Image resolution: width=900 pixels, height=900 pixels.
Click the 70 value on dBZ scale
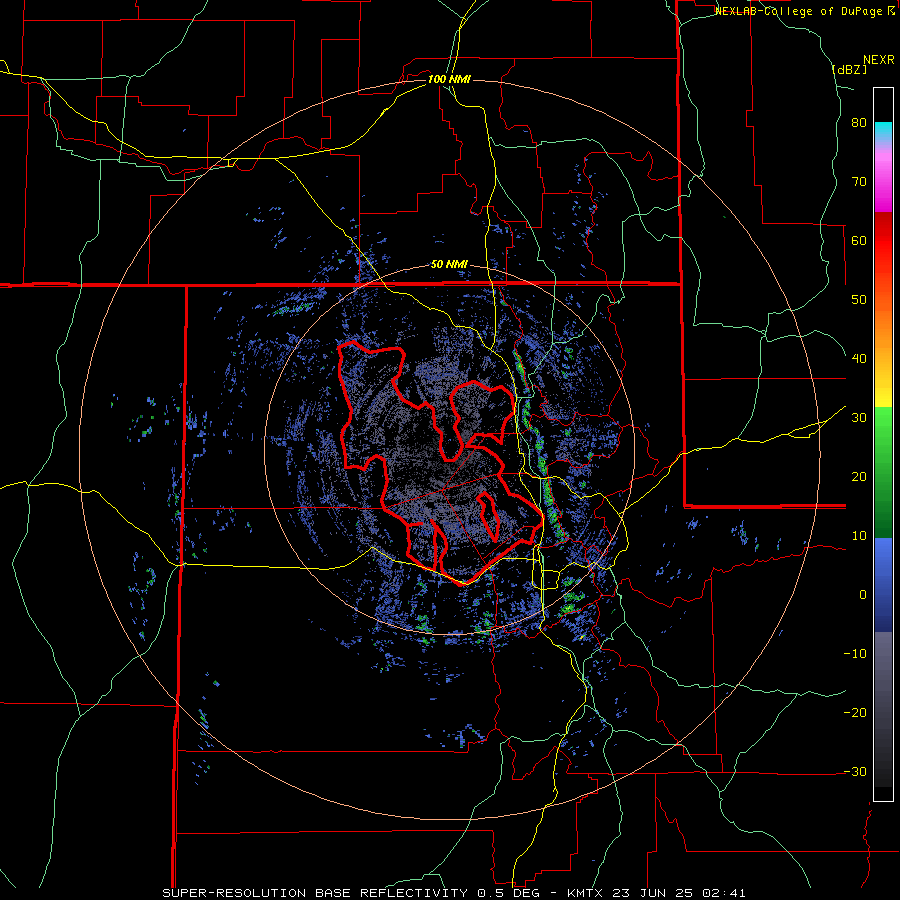click(859, 182)
